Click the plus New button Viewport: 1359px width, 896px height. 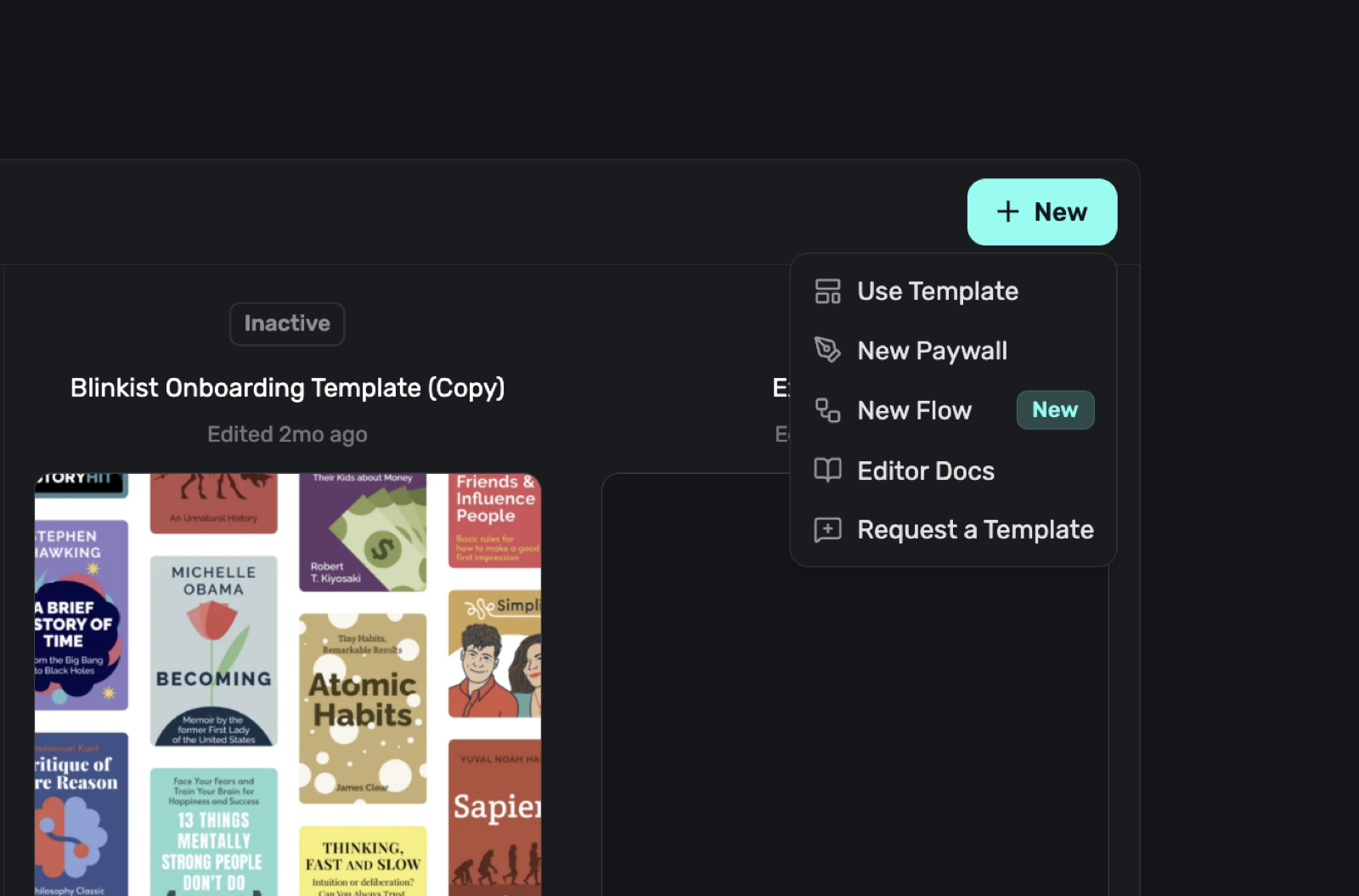[x=1042, y=211]
